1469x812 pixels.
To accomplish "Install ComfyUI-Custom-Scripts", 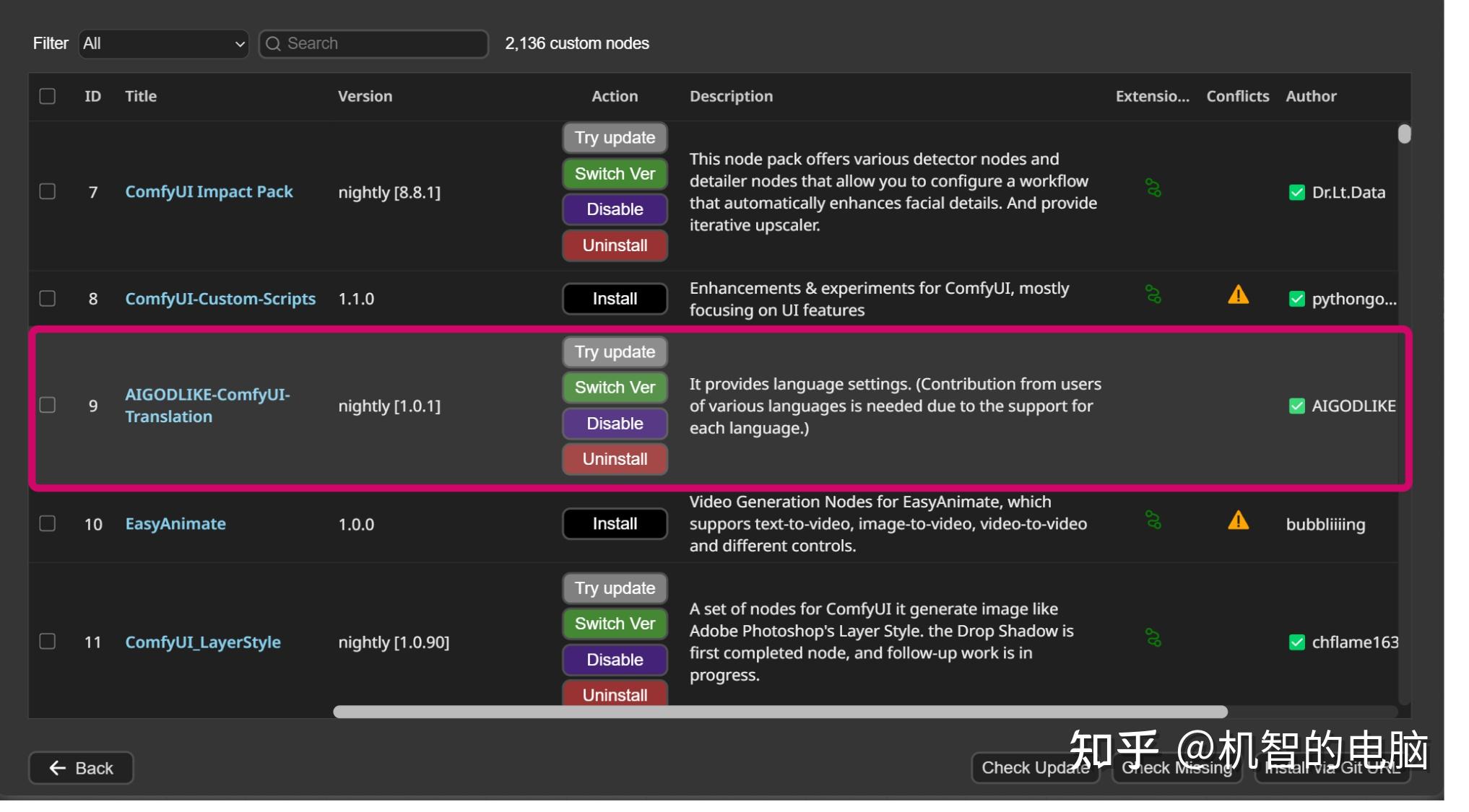I will (x=614, y=298).
